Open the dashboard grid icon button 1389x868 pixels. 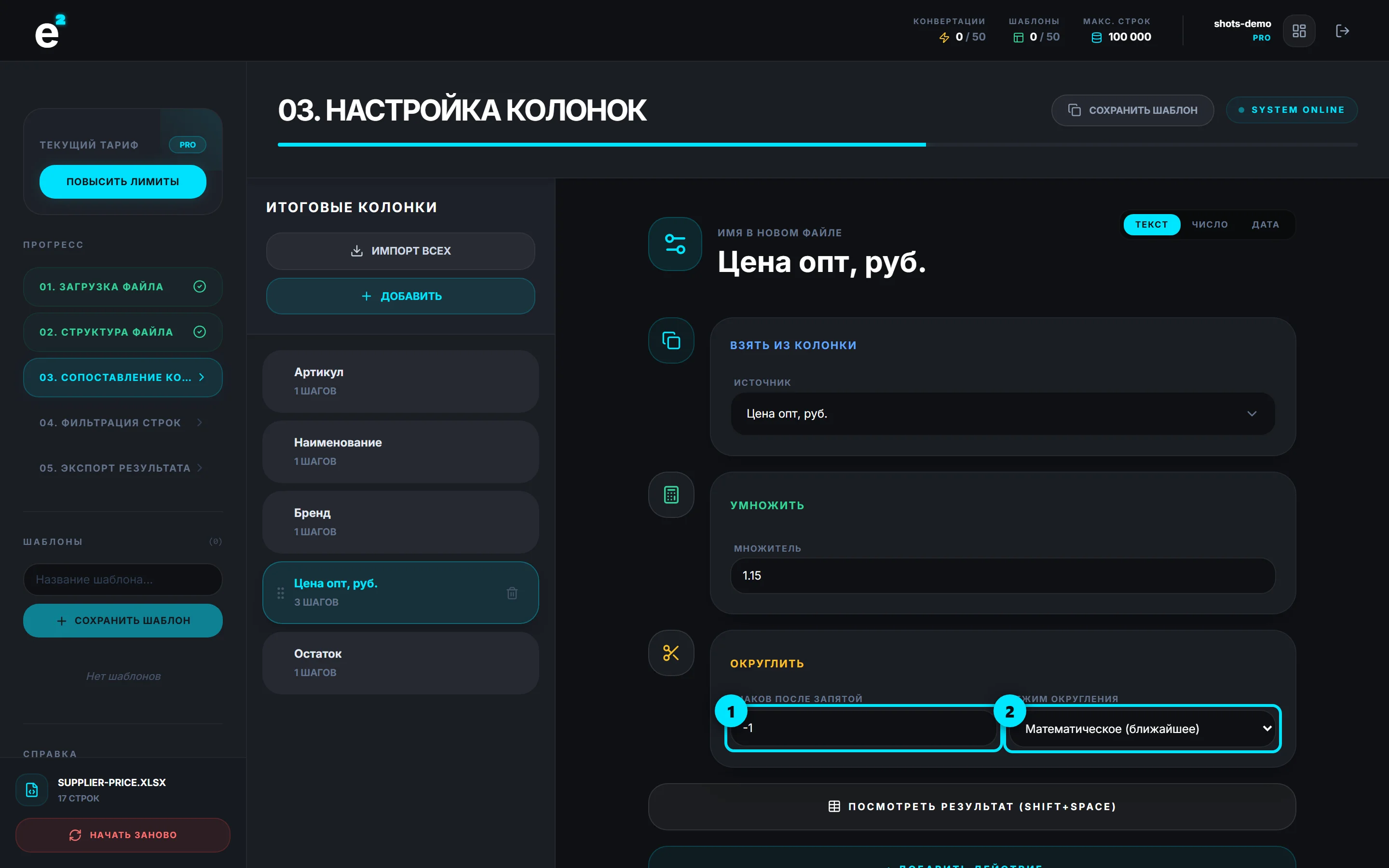1299,31
